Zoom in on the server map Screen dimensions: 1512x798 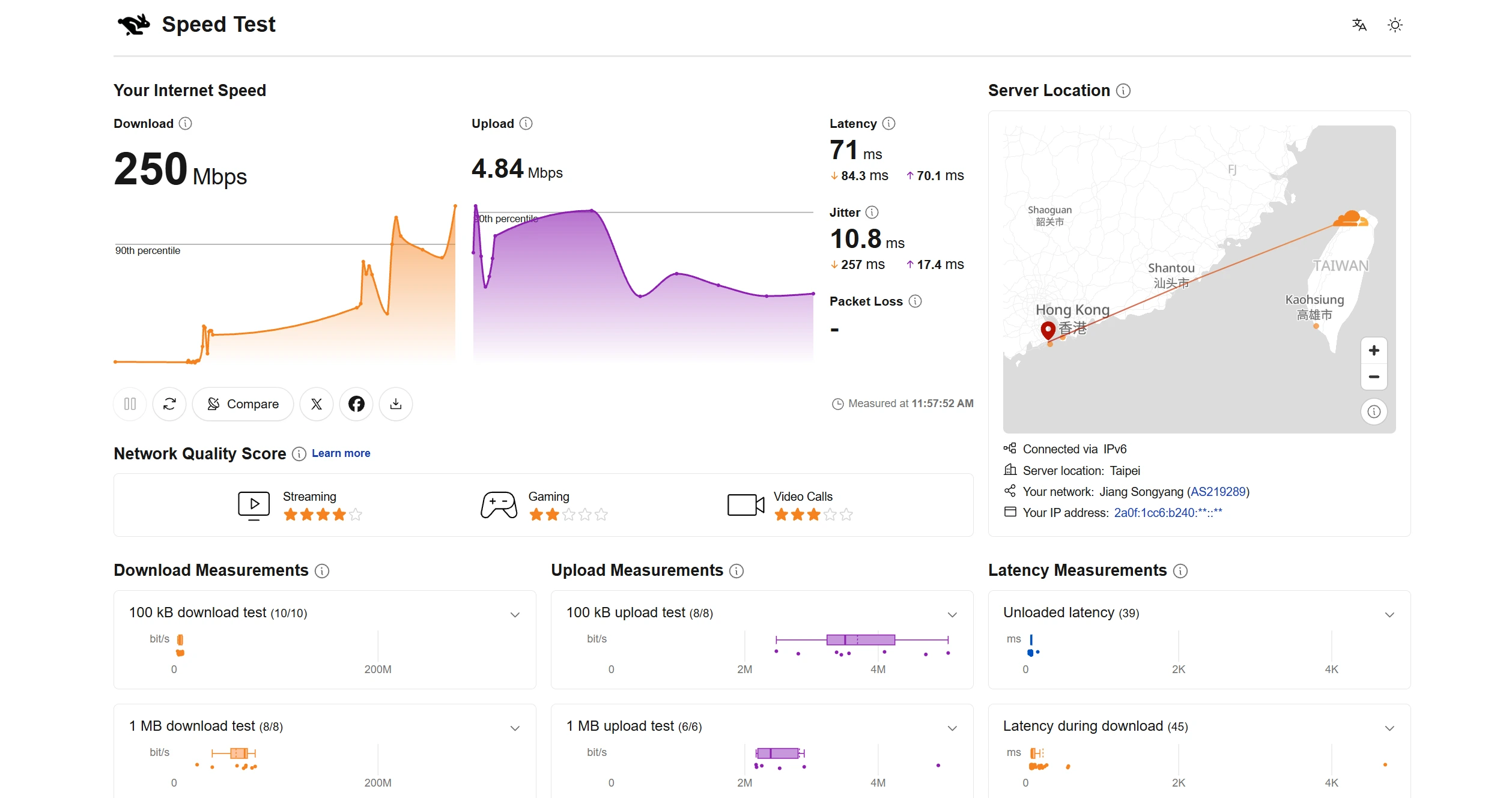1374,351
